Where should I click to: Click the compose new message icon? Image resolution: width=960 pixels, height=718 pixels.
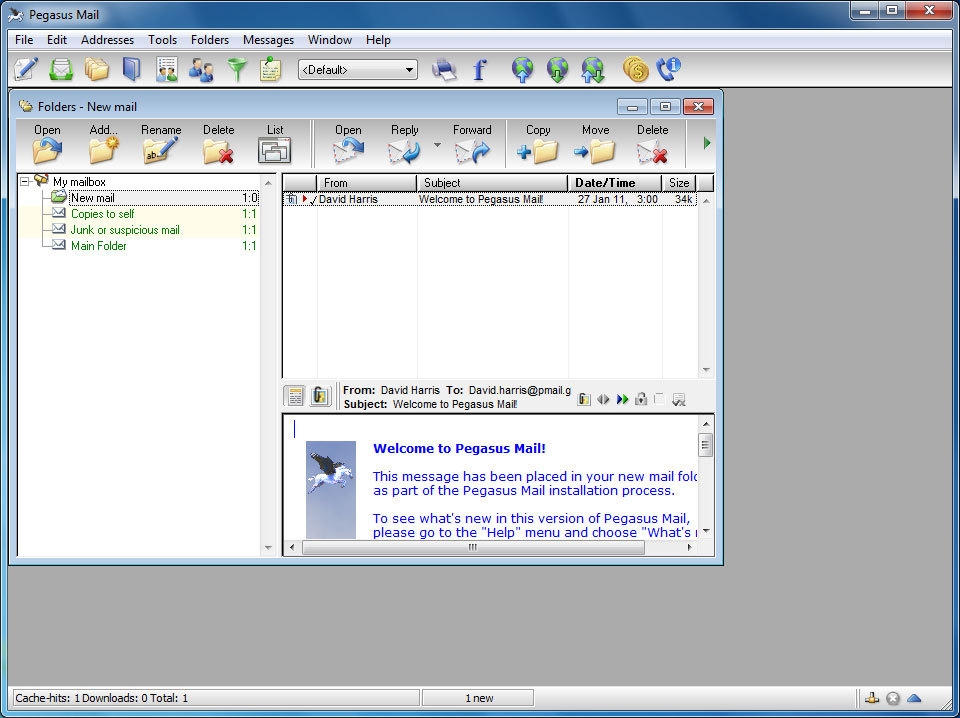(x=26, y=69)
